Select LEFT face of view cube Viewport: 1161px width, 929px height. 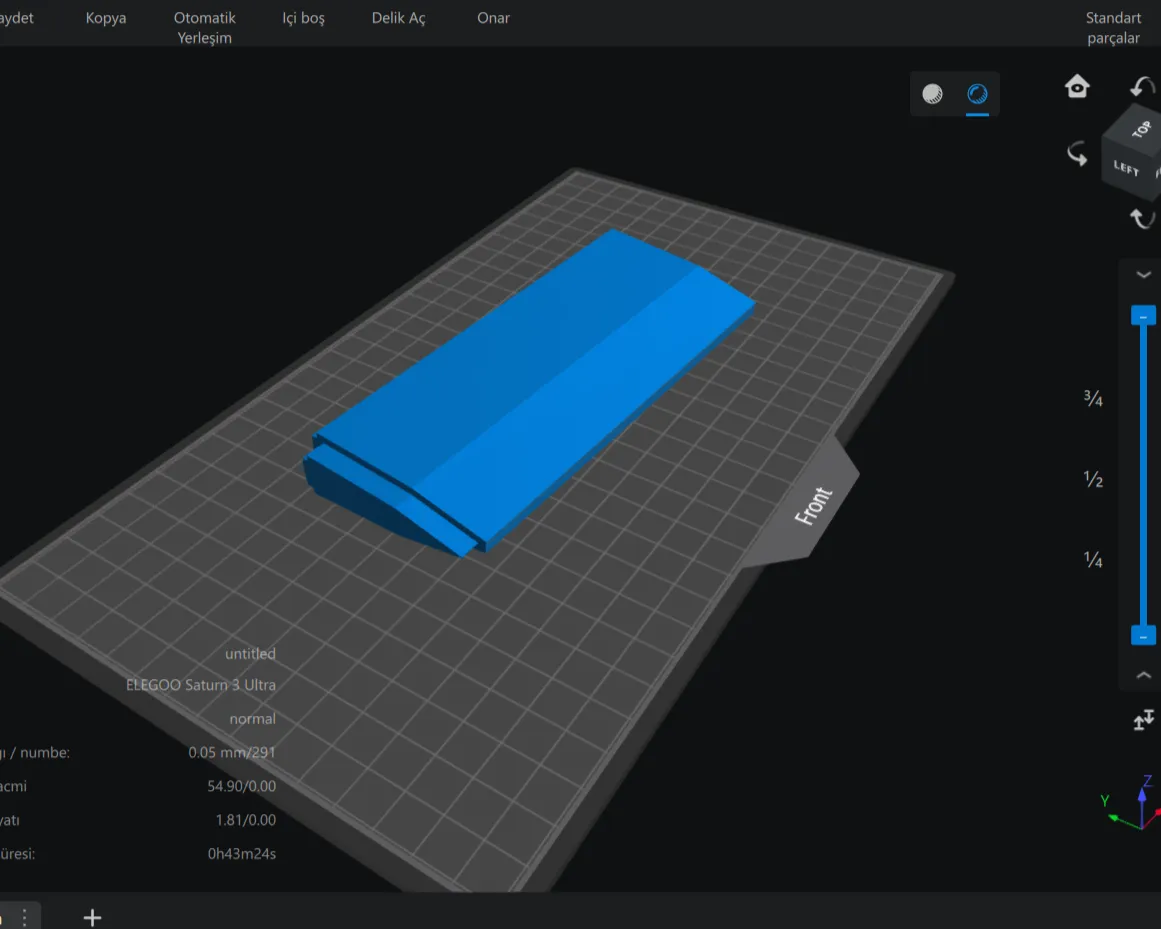pyautogui.click(x=1125, y=168)
